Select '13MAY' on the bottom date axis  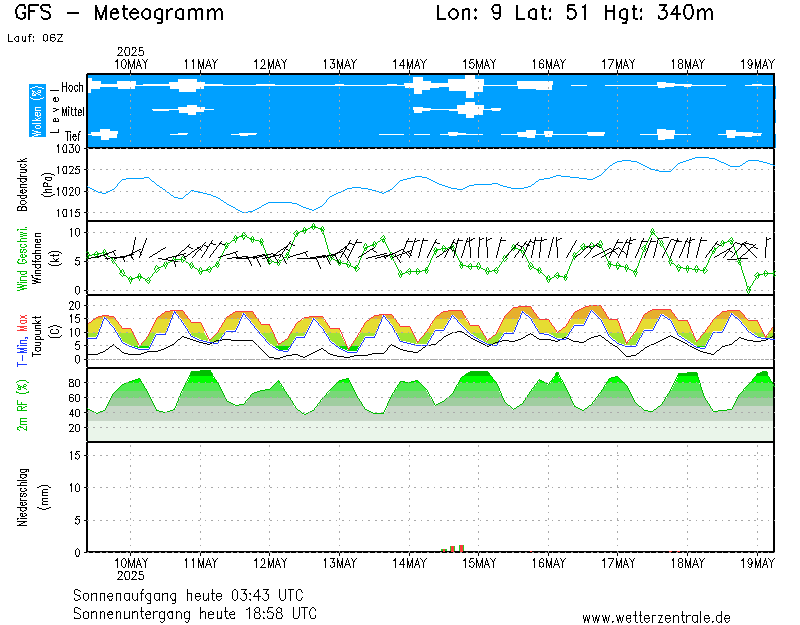(340, 563)
